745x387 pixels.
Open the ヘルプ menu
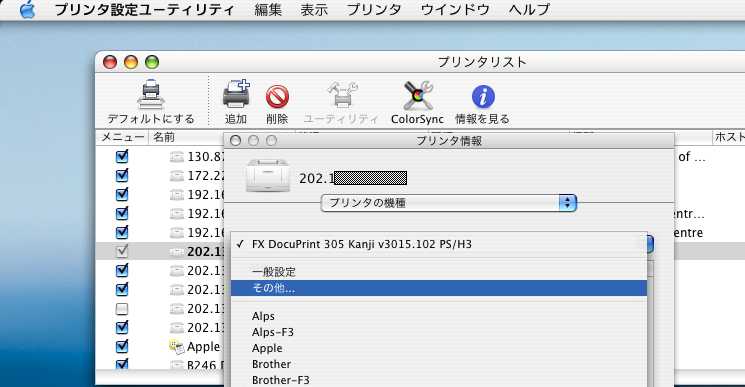(529, 9)
